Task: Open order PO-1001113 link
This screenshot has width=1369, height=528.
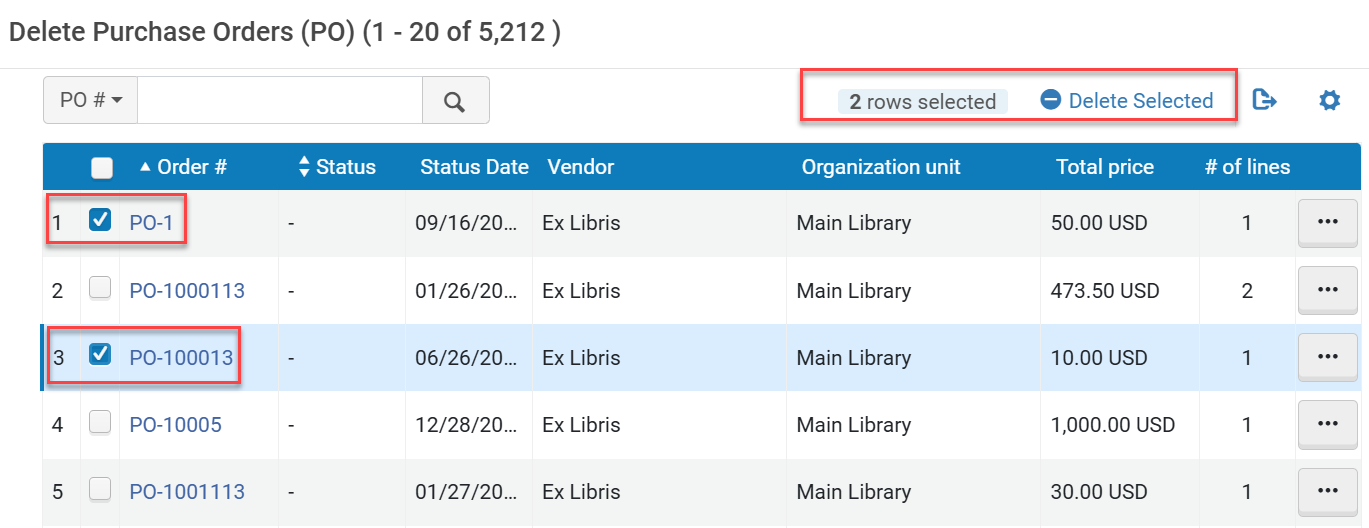Action: tap(187, 492)
